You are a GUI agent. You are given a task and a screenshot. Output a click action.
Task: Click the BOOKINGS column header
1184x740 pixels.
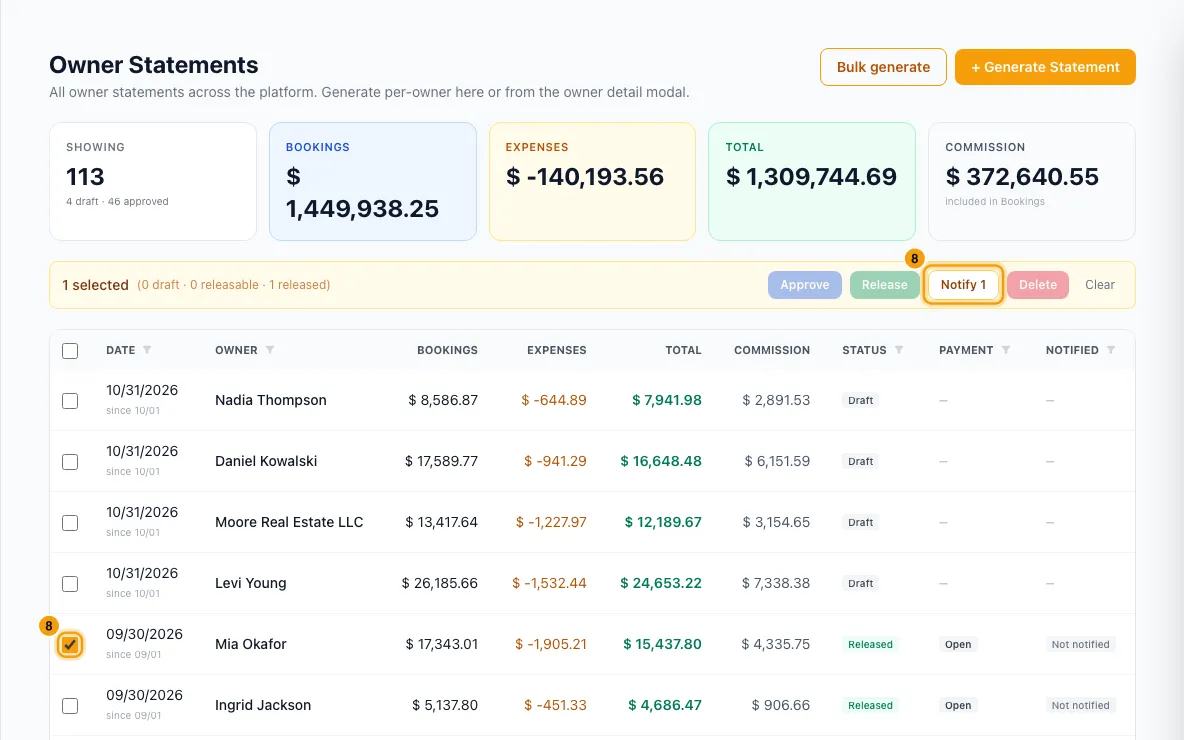[447, 350]
